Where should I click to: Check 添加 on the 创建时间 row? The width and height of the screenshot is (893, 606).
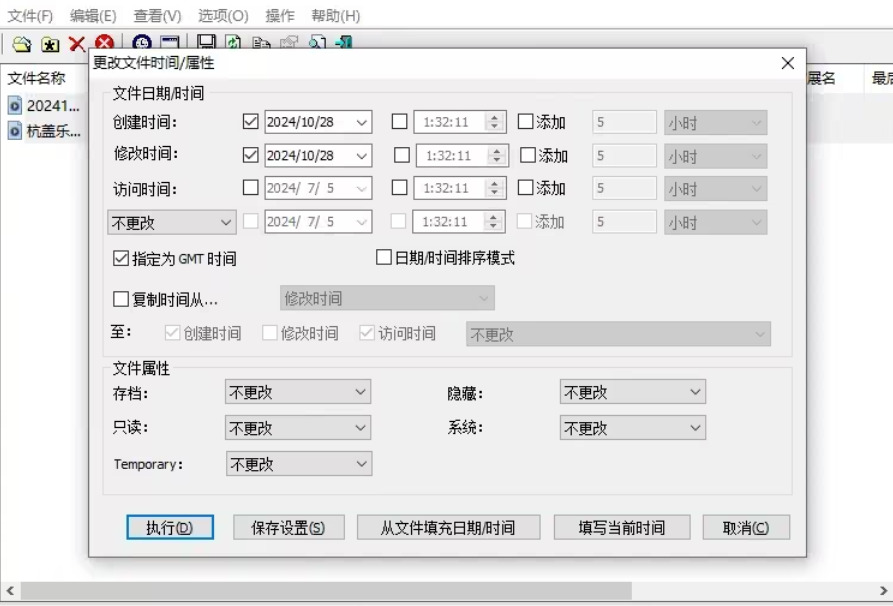click(x=525, y=121)
